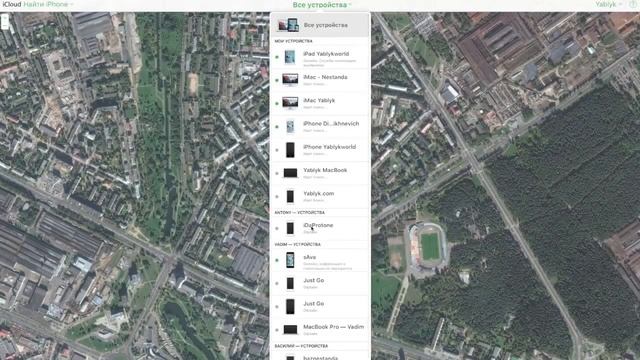Viewport: 640px width, 360px height.
Task: Collapse the Все устройства dropdown in header
Action: (x=322, y=5)
